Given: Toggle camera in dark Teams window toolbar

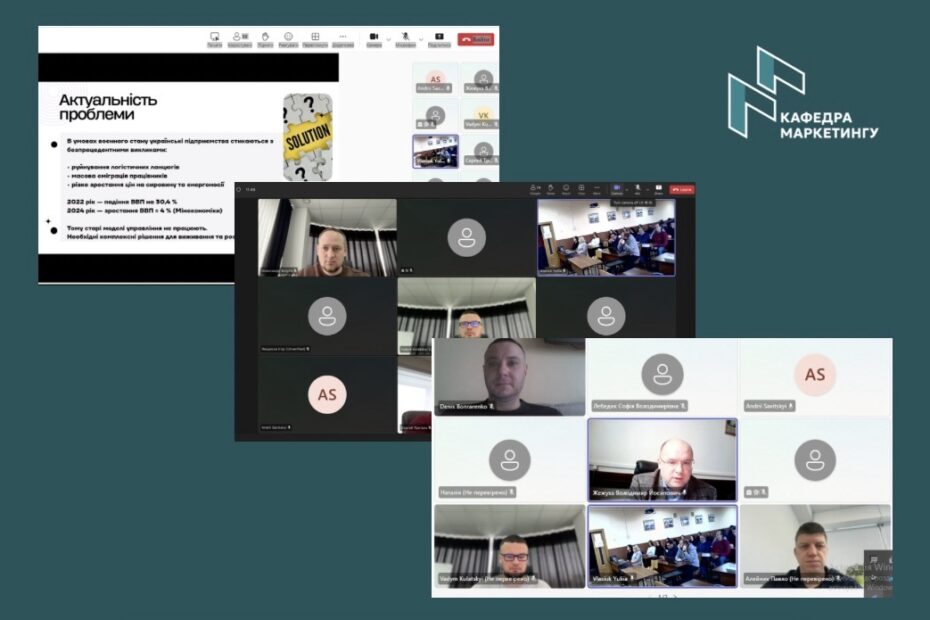Looking at the screenshot, I should pos(616,188).
